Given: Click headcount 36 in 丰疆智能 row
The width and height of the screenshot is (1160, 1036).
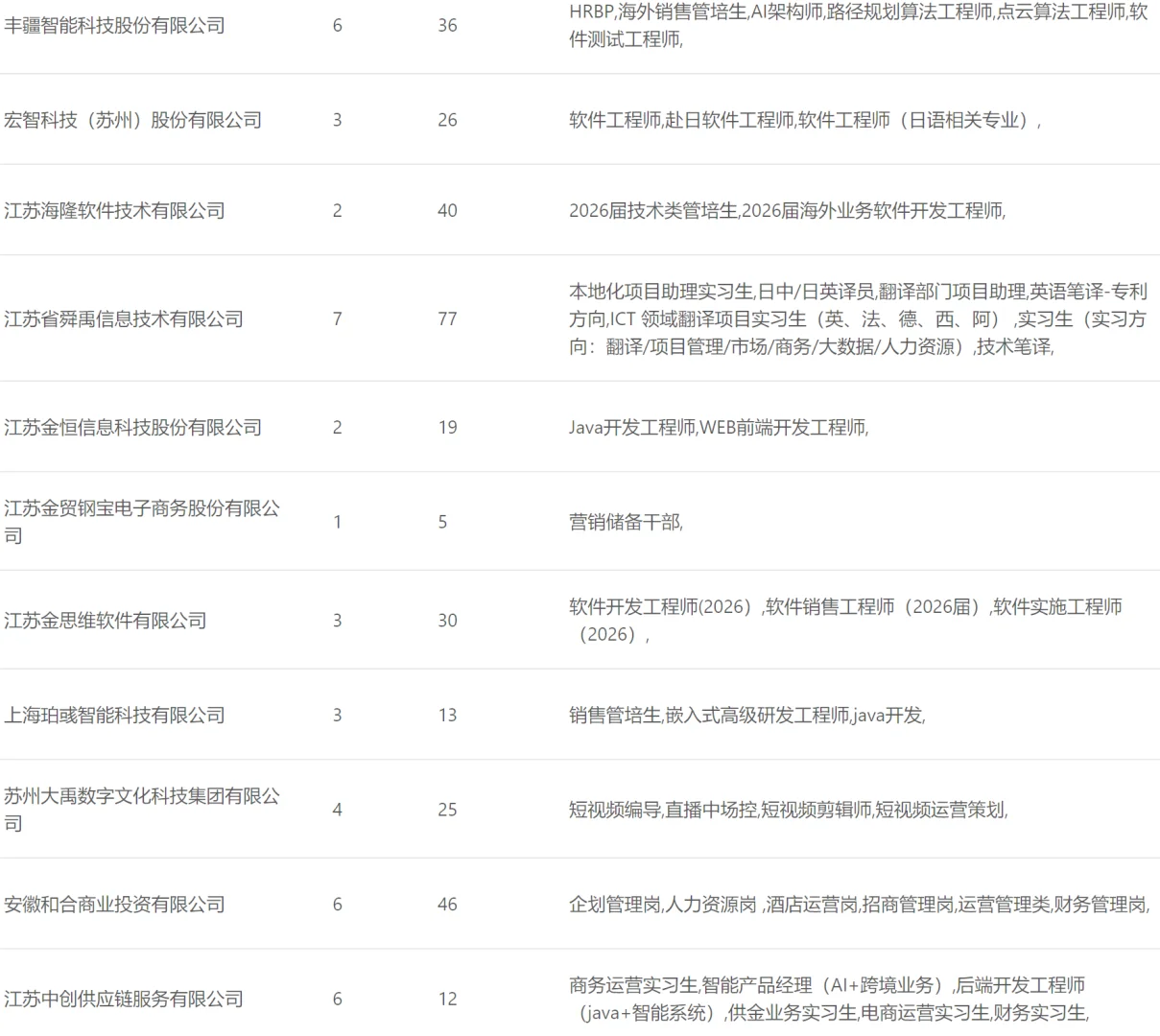Looking at the screenshot, I should click(447, 26).
